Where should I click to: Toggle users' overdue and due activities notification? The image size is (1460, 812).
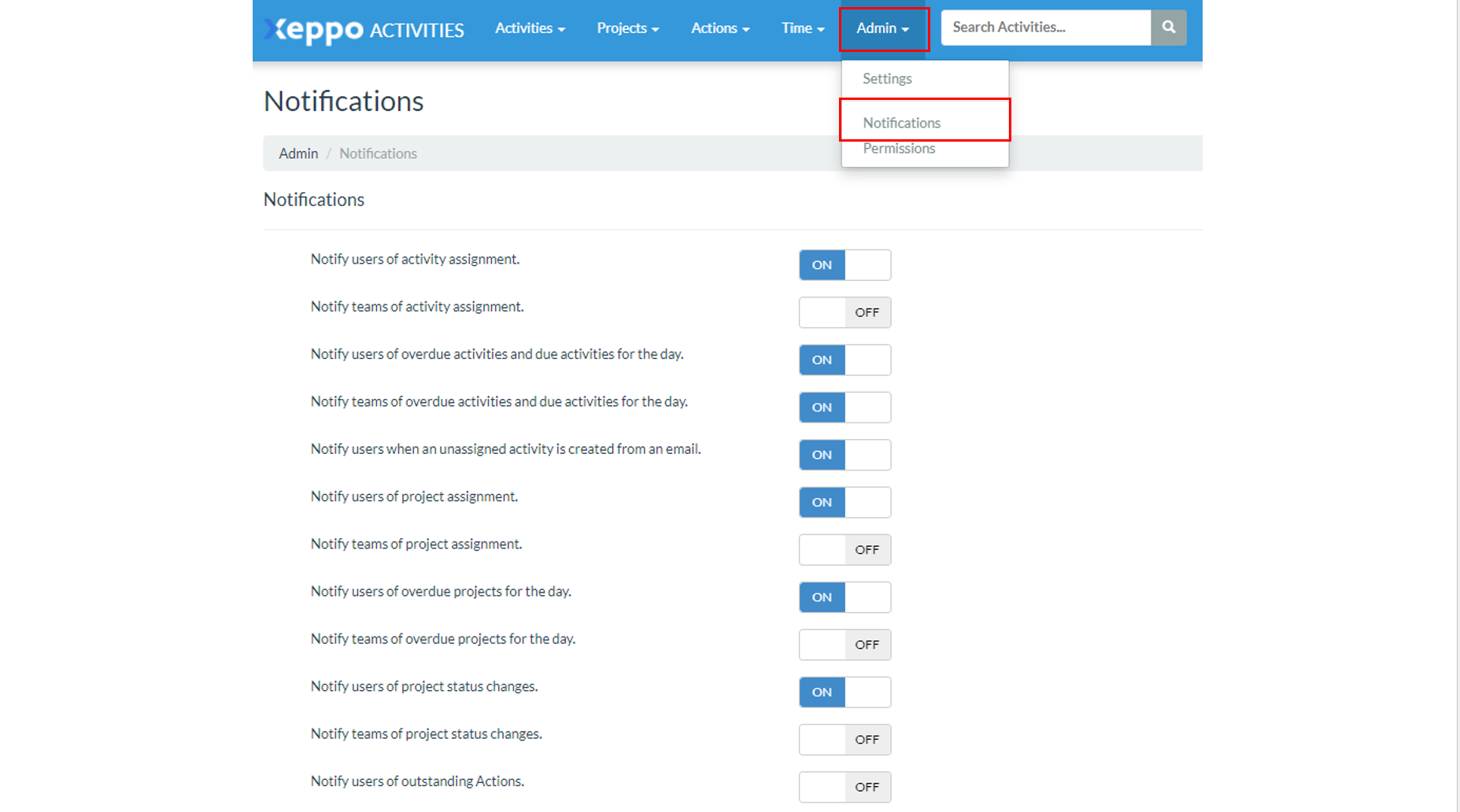point(845,360)
